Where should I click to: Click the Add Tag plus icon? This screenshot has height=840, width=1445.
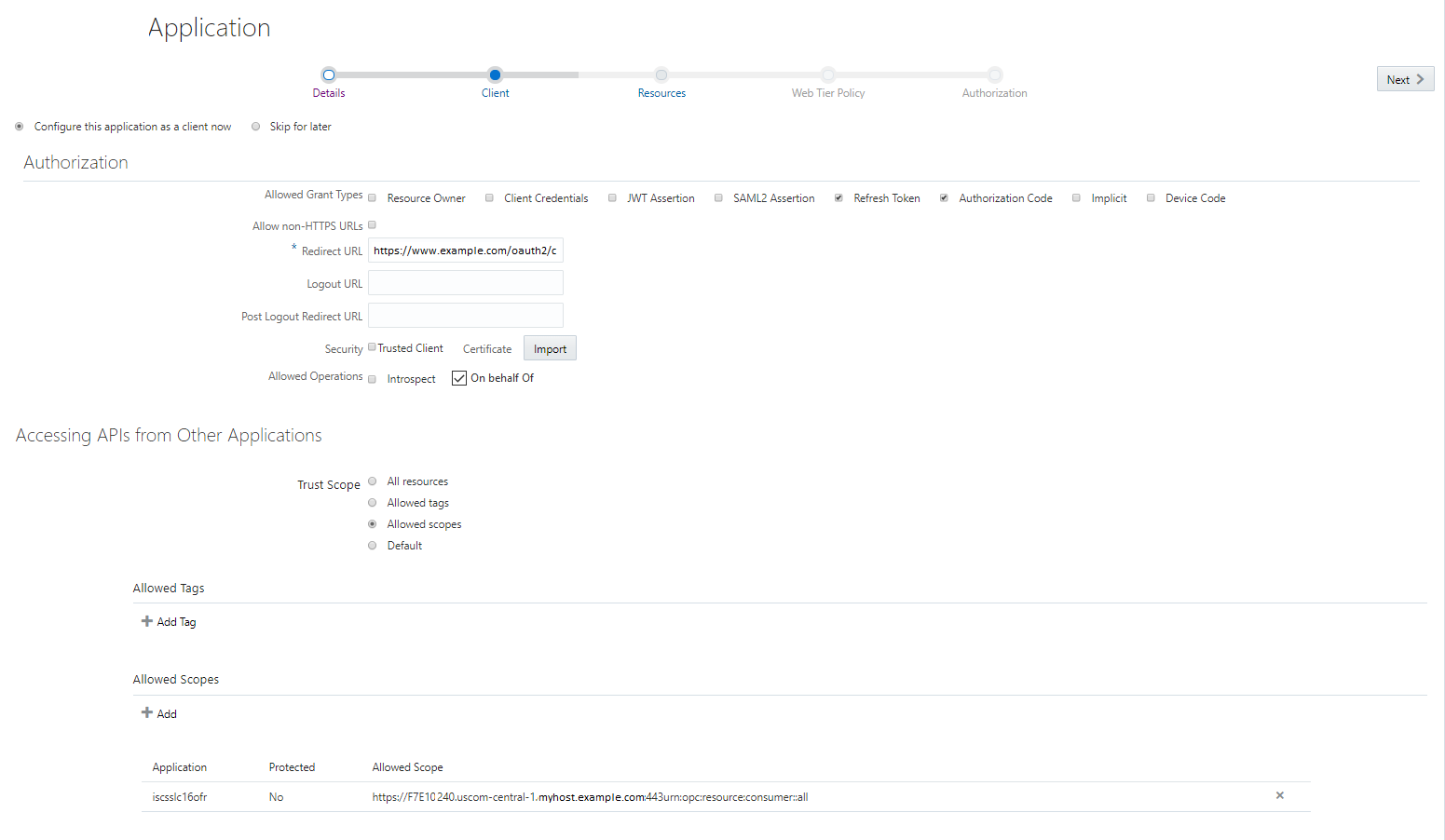click(146, 620)
